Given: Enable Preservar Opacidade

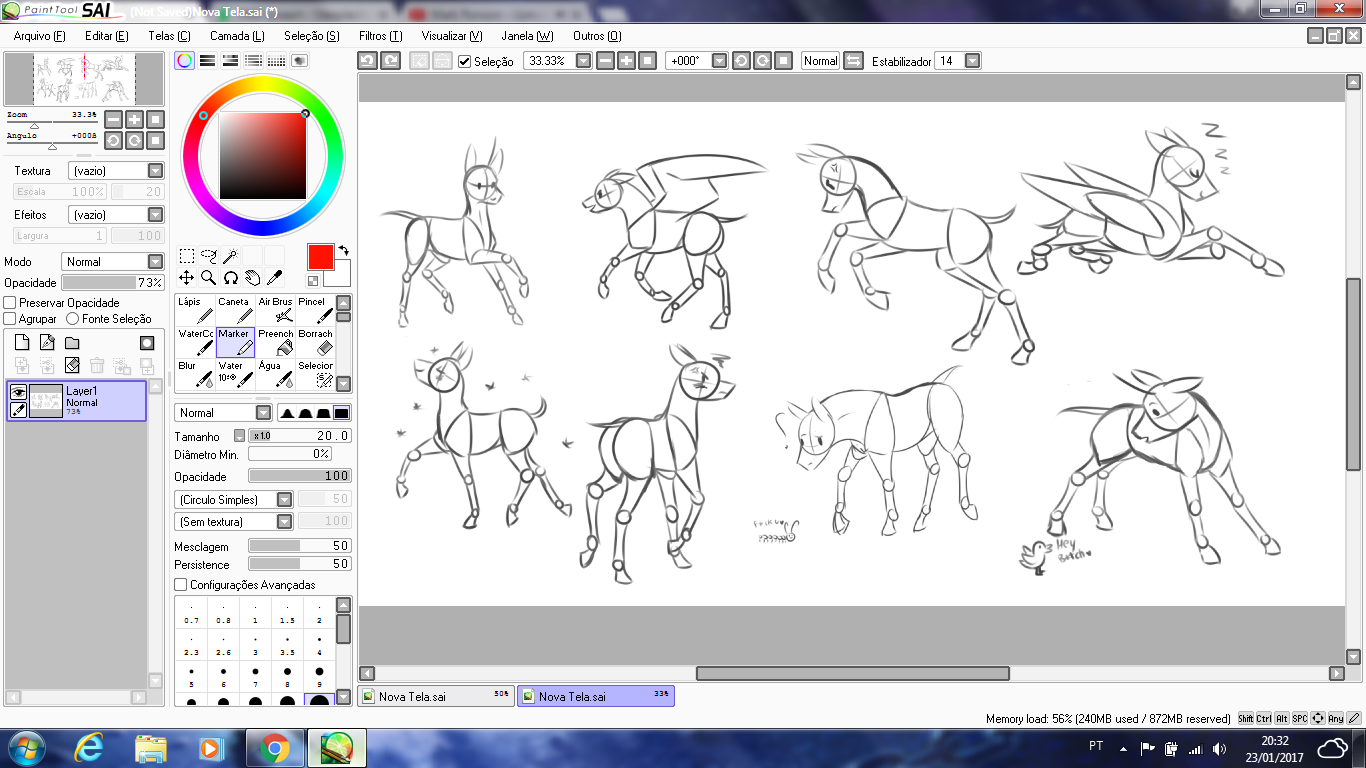Looking at the screenshot, I should [x=10, y=303].
